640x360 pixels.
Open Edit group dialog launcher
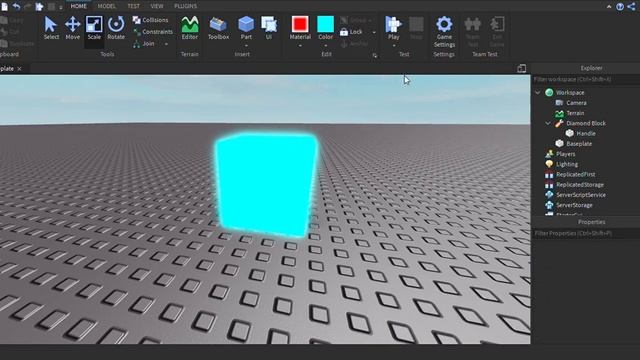(x=375, y=56)
